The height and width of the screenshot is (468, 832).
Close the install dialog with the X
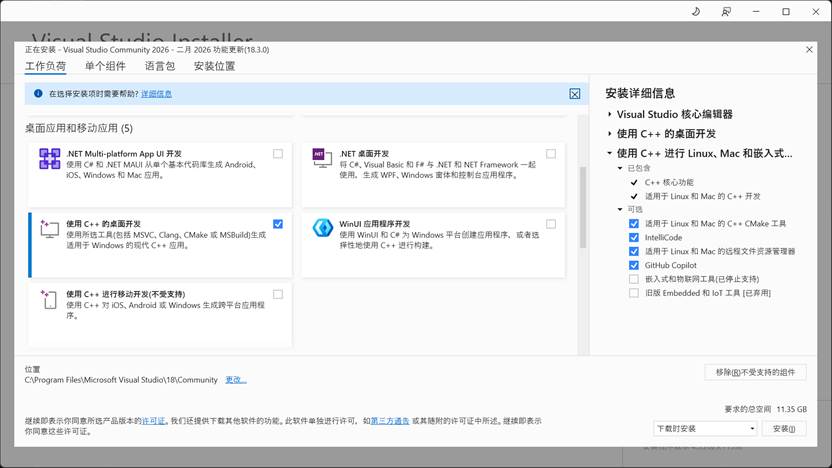(809, 49)
